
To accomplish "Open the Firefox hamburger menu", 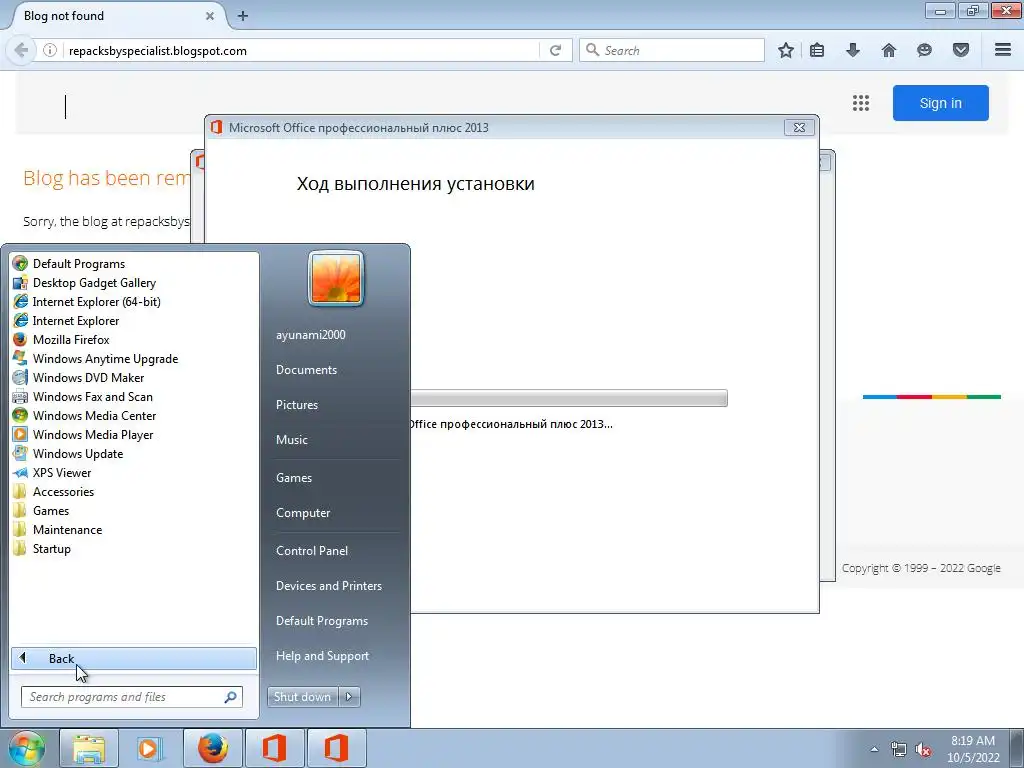I will coord(1003,50).
